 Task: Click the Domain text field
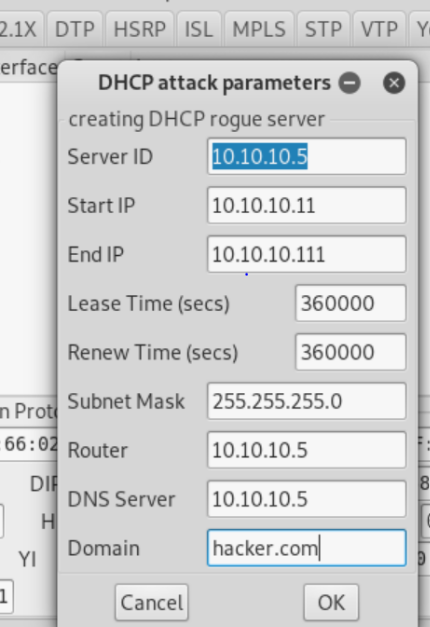pos(307,548)
